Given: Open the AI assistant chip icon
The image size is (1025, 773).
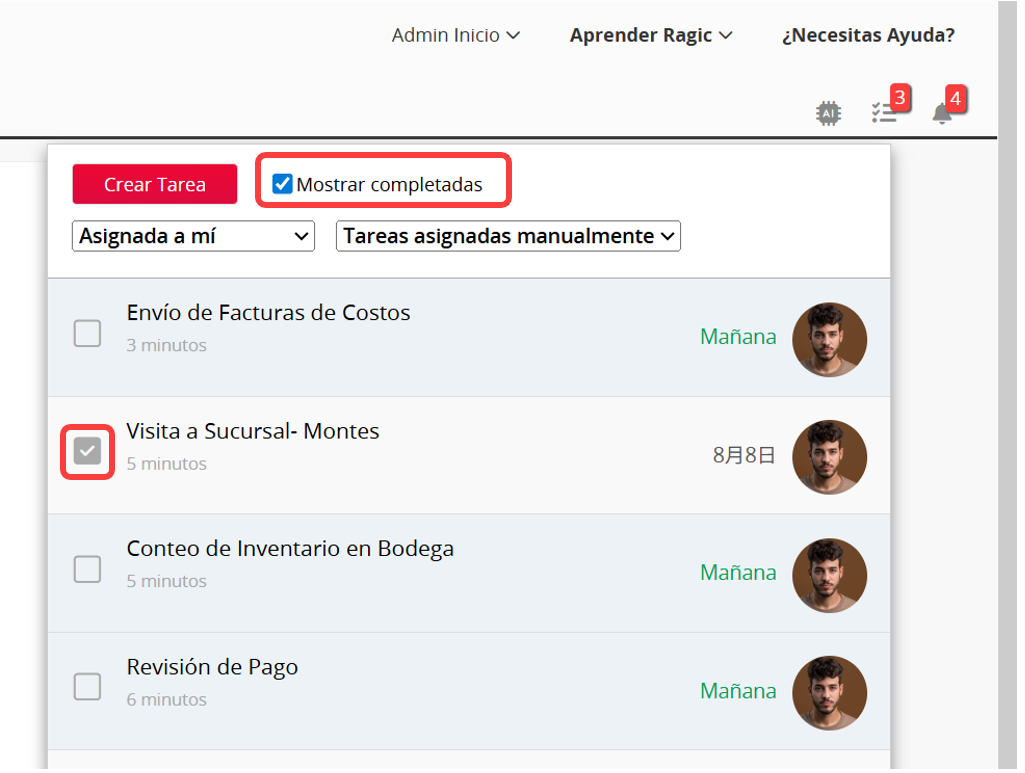Looking at the screenshot, I should [828, 113].
